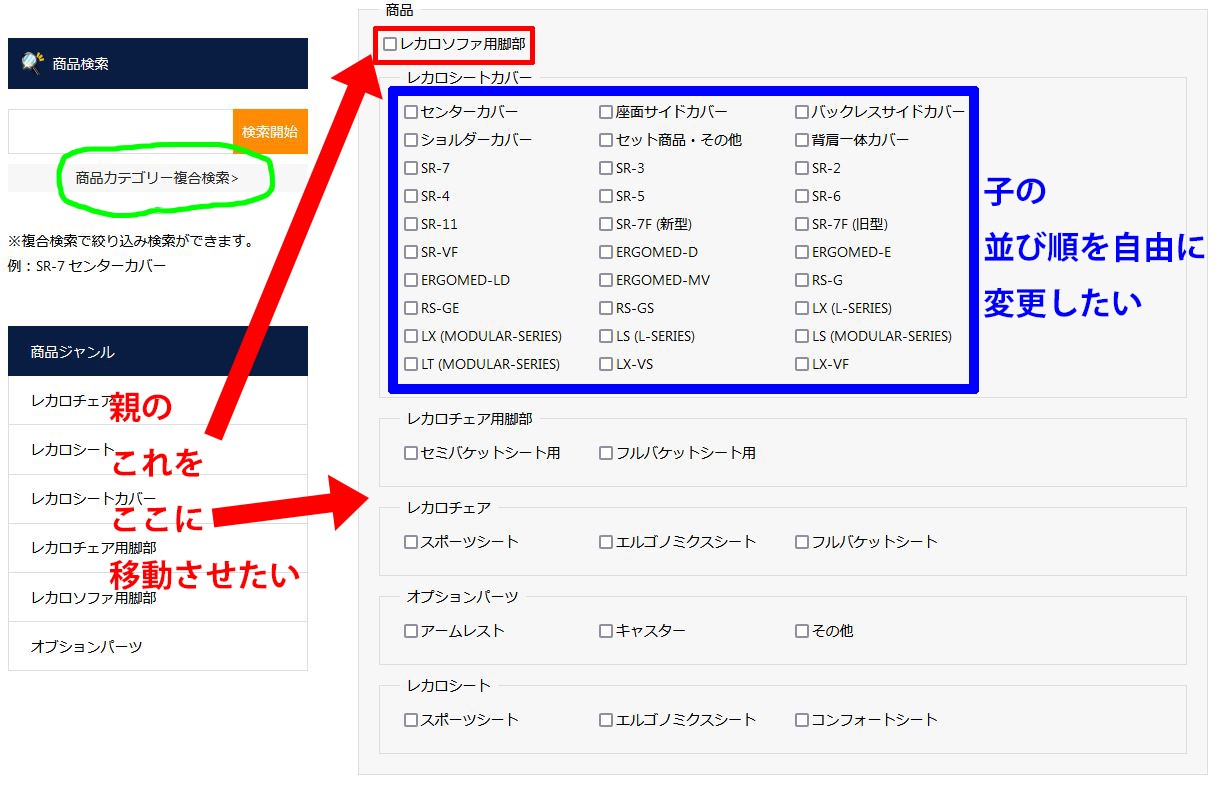Toggle the ERGOMED-MV checkbox

[x=606, y=280]
